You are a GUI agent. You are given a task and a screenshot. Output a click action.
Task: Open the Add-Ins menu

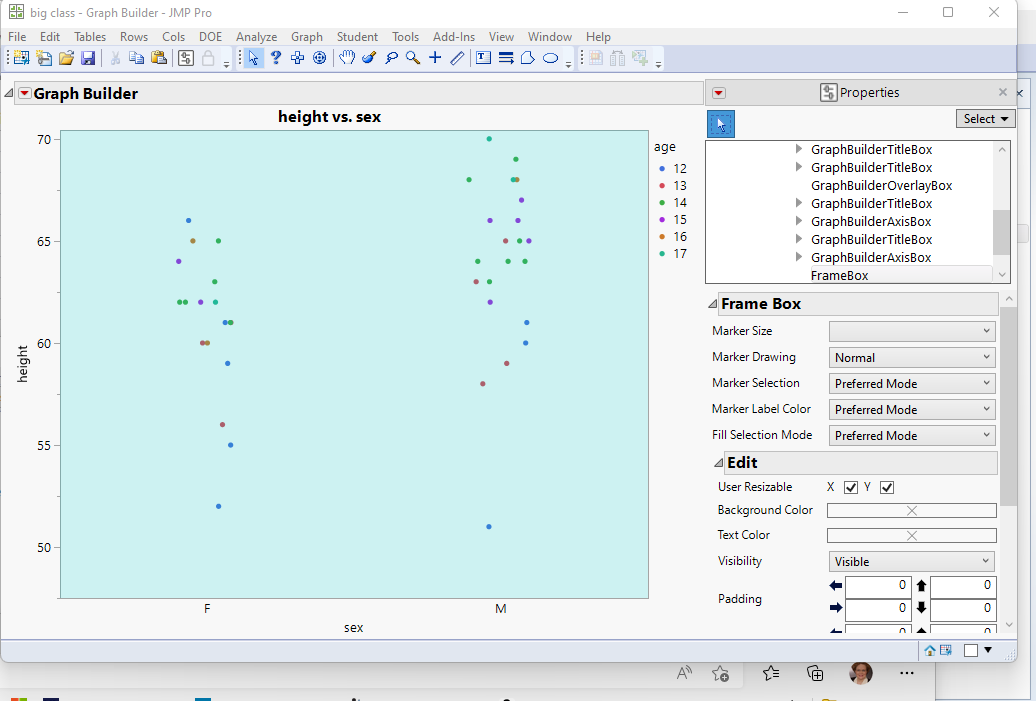(x=454, y=37)
